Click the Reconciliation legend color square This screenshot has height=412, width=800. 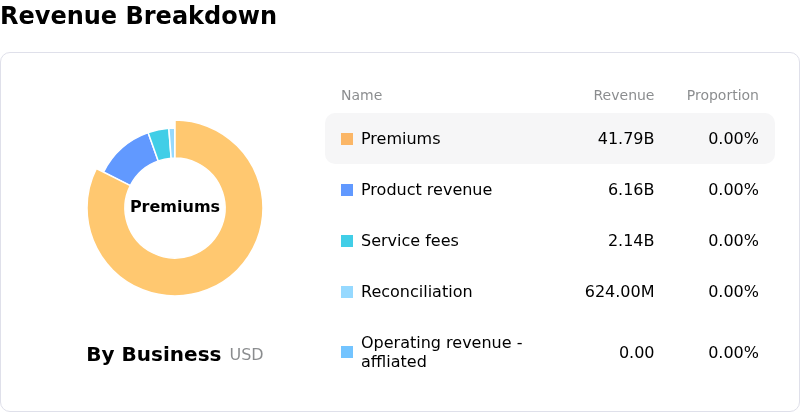[x=347, y=292]
